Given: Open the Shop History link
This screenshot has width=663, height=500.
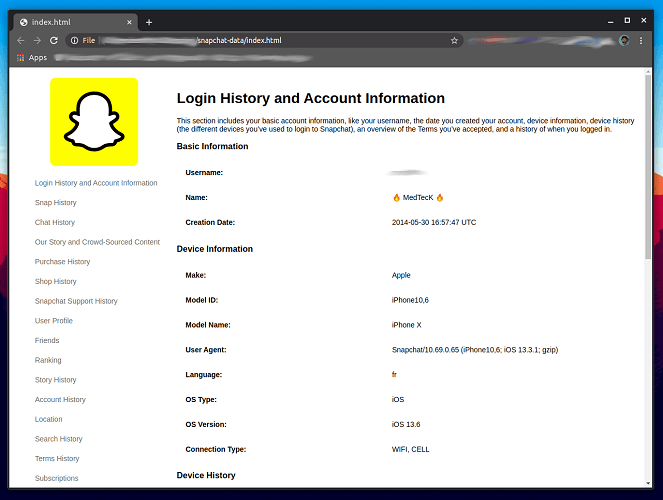Looking at the screenshot, I should click(x=55, y=281).
